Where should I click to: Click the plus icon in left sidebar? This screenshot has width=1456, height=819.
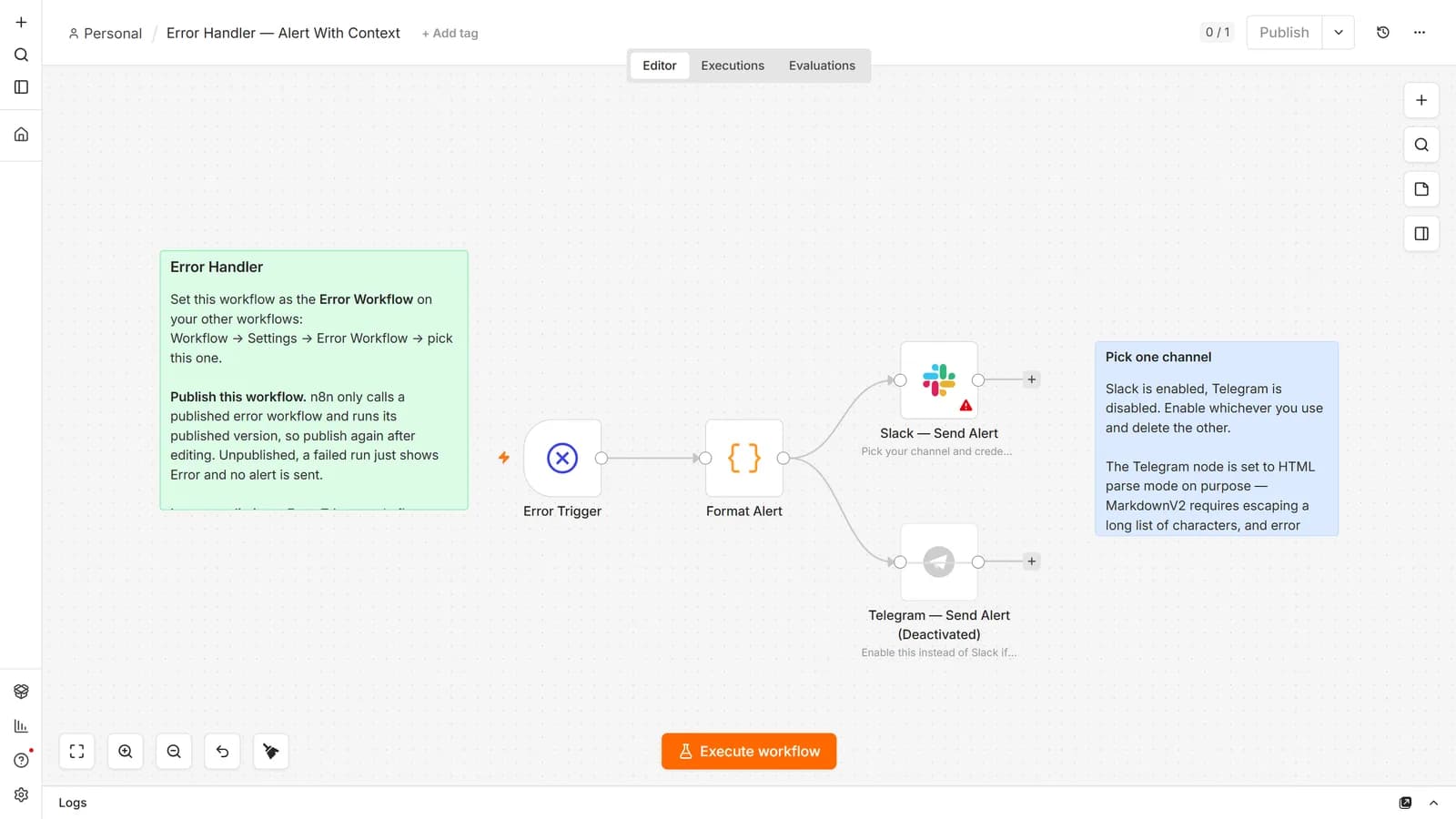point(21,22)
